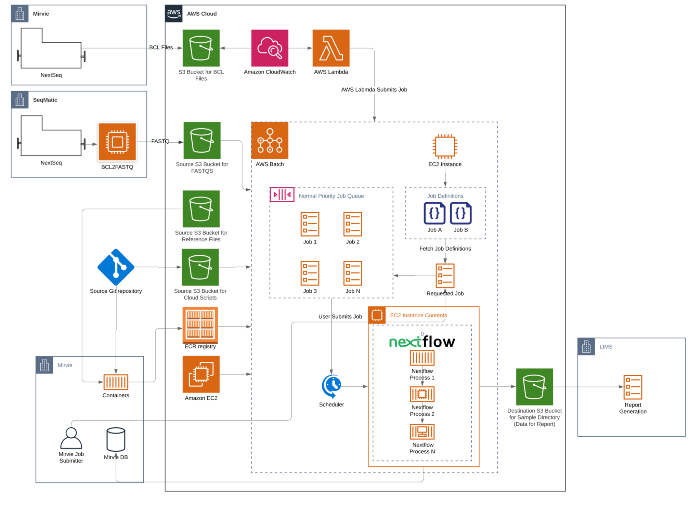Screen dimensions: 690x505
Task: Select the Report Generation icon
Action: [x=633, y=387]
